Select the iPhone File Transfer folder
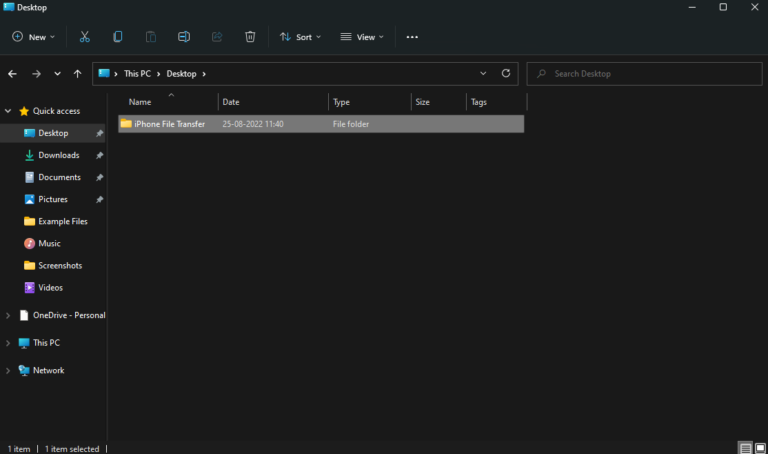 tap(169, 124)
